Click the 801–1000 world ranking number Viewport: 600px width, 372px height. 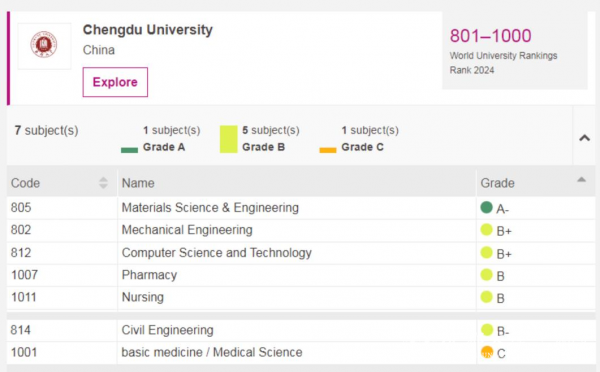click(490, 36)
